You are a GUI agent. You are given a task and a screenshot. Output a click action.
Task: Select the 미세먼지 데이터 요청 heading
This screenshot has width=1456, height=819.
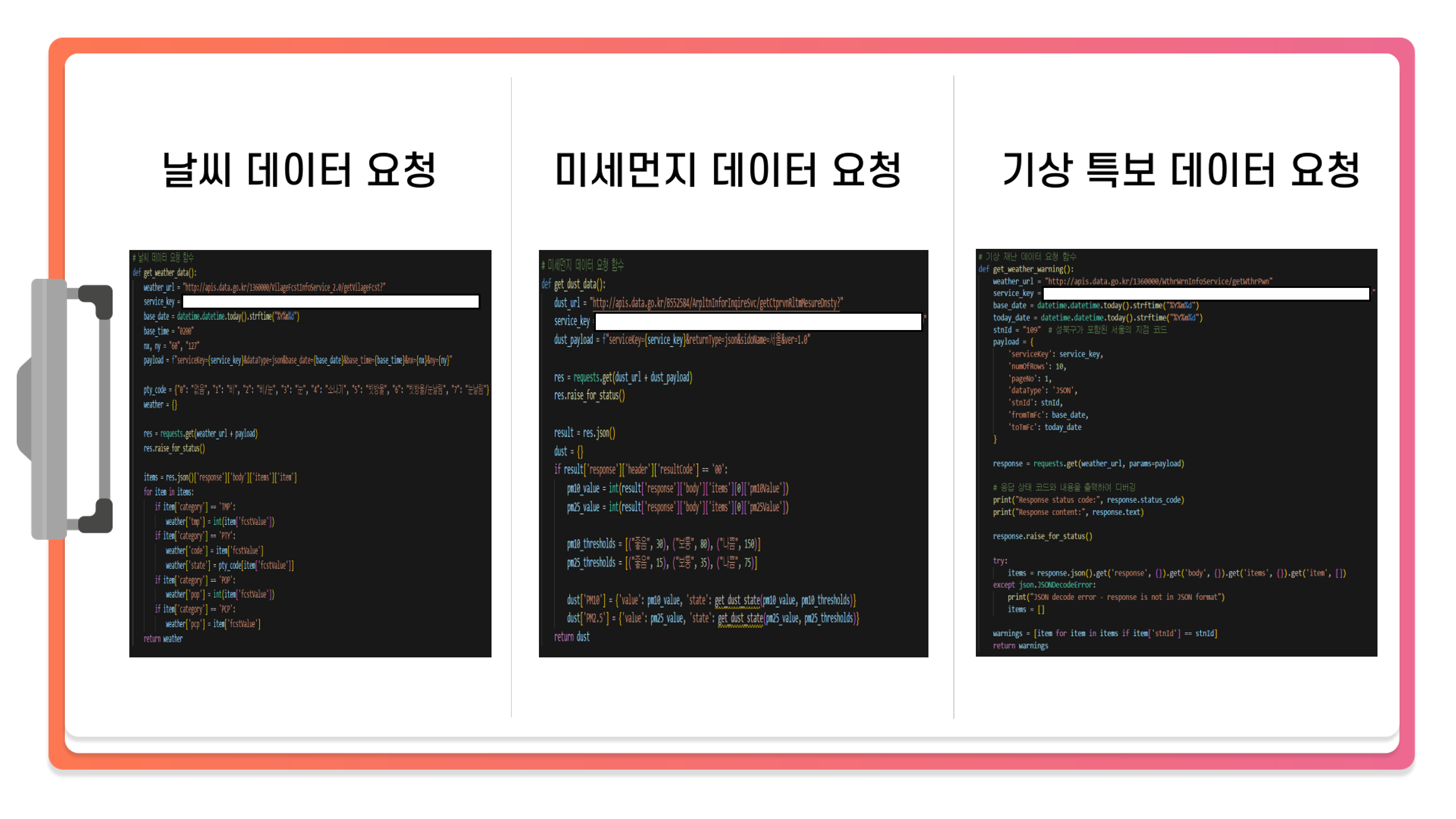click(727, 170)
